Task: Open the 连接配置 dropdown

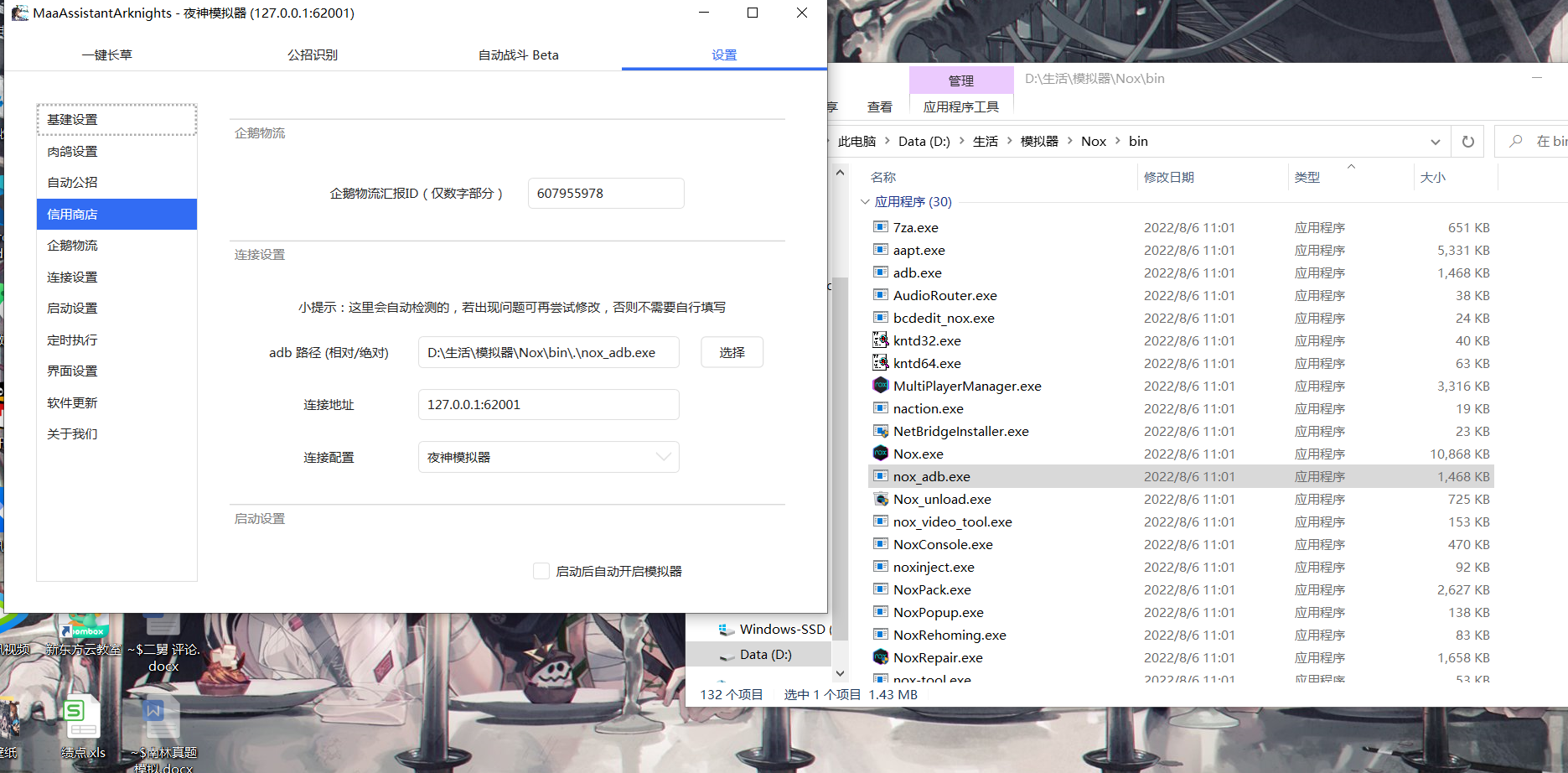Action: coord(548,457)
